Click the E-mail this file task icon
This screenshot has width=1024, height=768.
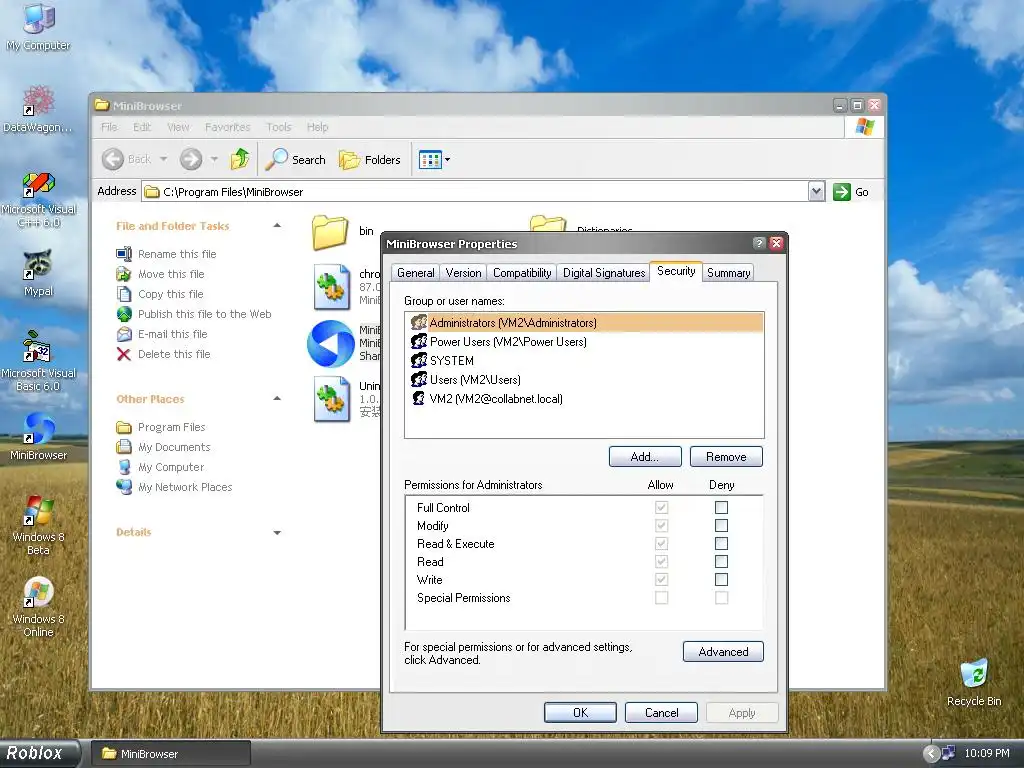tap(123, 334)
